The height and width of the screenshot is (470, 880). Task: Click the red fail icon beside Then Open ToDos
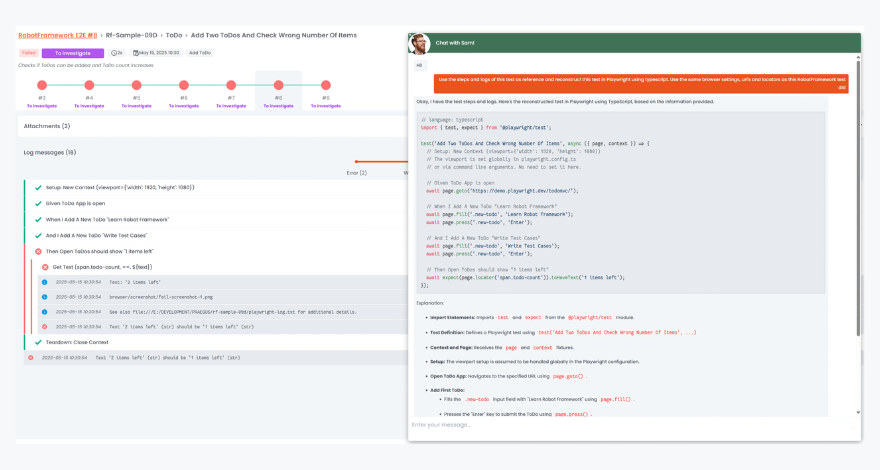tap(38, 251)
